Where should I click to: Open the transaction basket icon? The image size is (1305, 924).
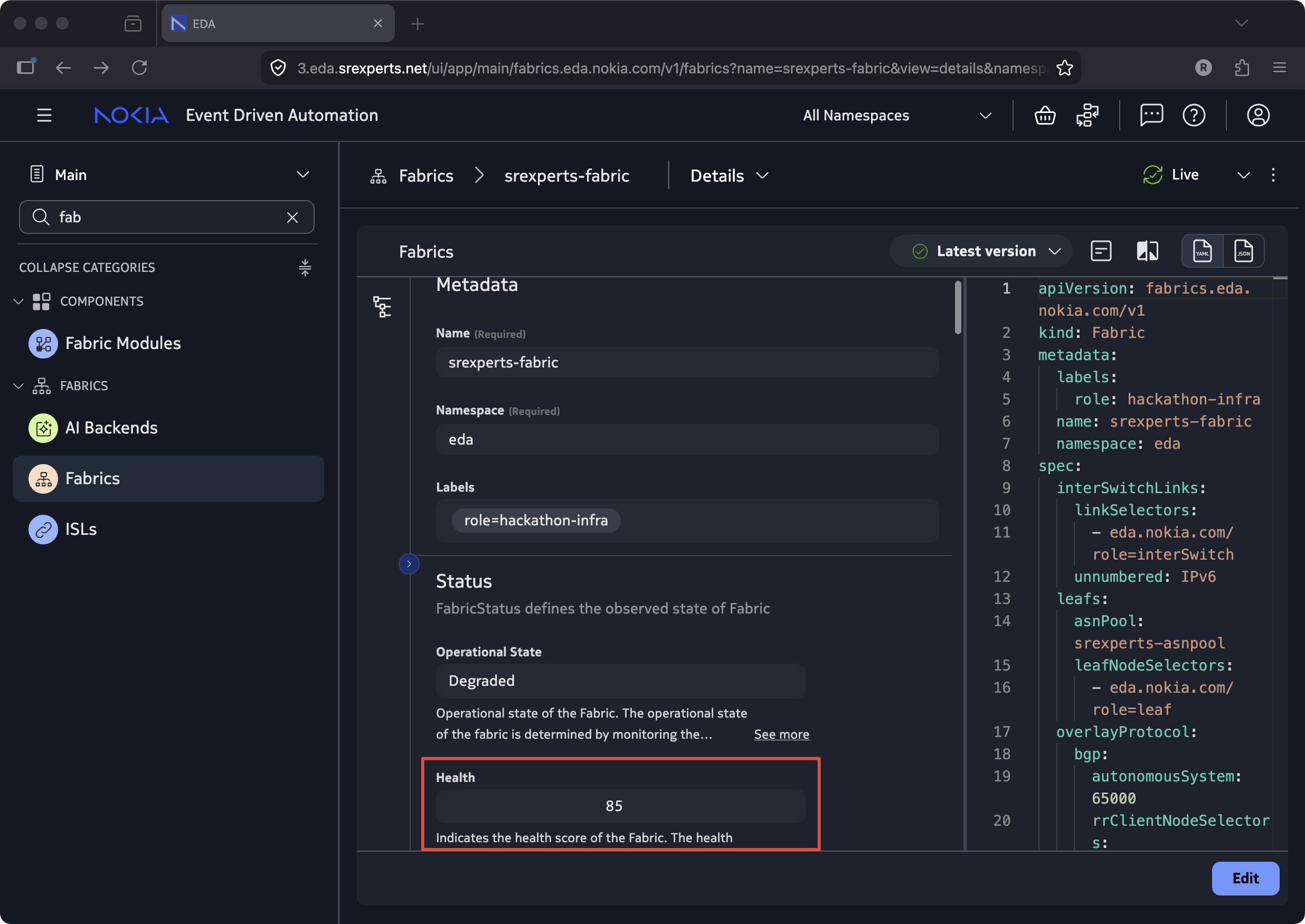pos(1045,116)
